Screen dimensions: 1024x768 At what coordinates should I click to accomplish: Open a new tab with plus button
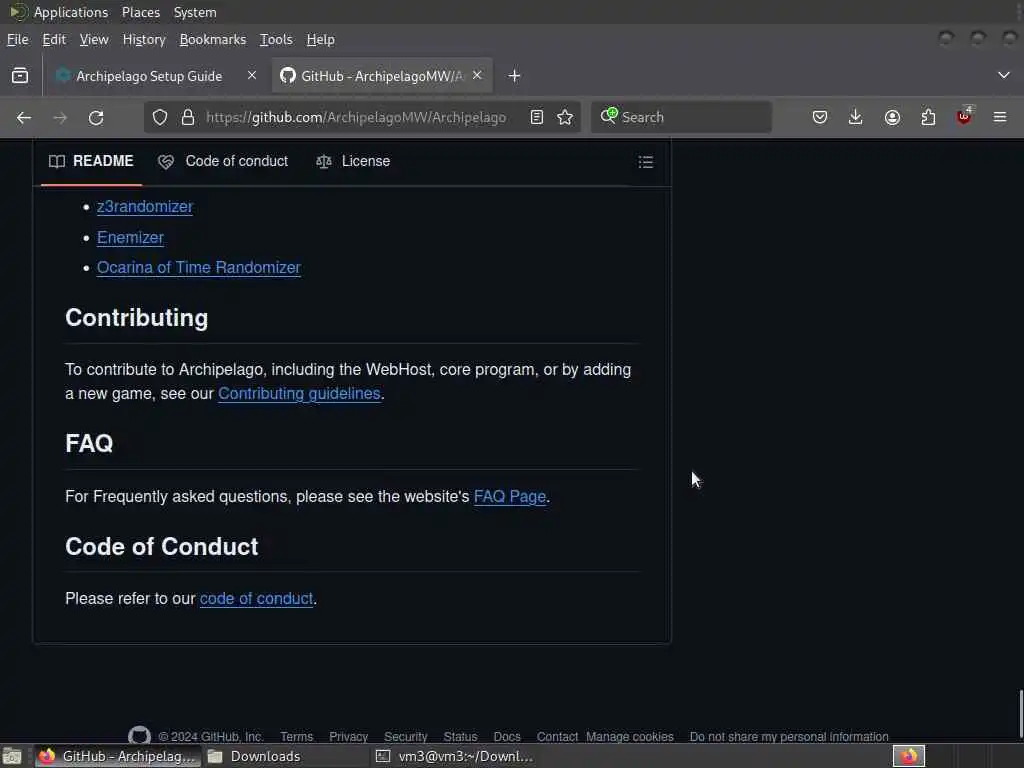click(x=515, y=76)
